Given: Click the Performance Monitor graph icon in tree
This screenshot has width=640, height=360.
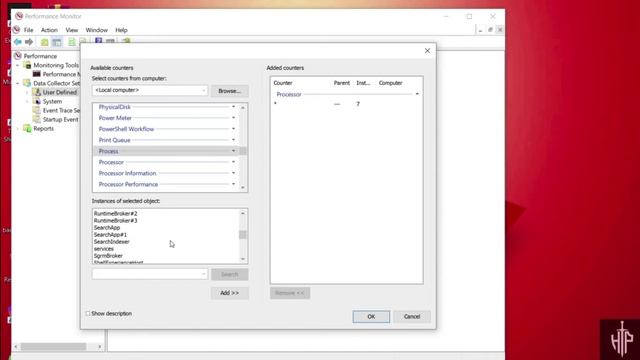Looking at the screenshot, I should tap(37, 74).
